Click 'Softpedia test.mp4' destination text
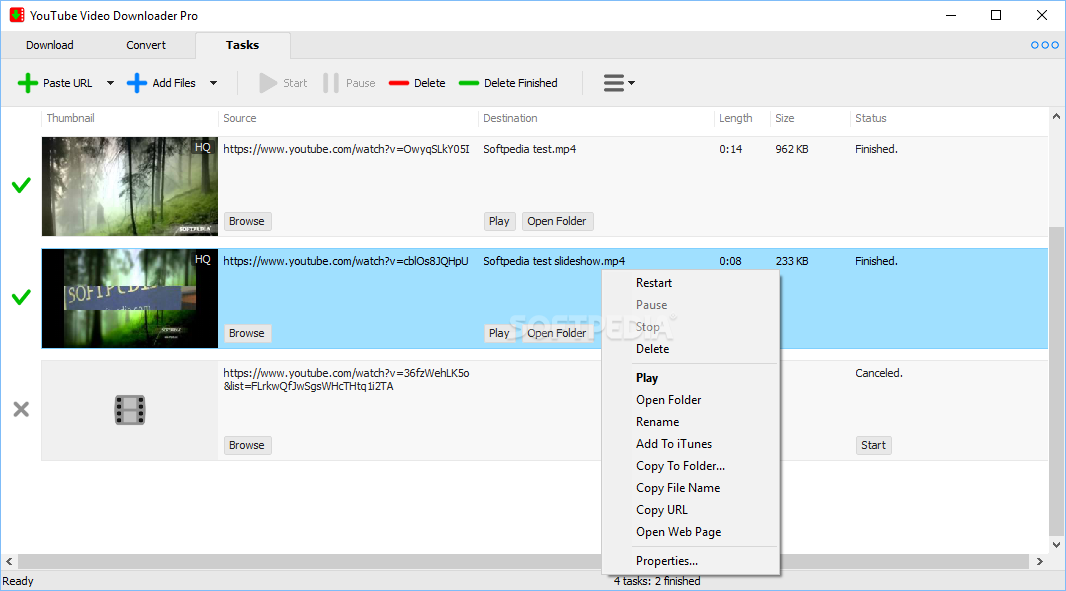 click(530, 149)
